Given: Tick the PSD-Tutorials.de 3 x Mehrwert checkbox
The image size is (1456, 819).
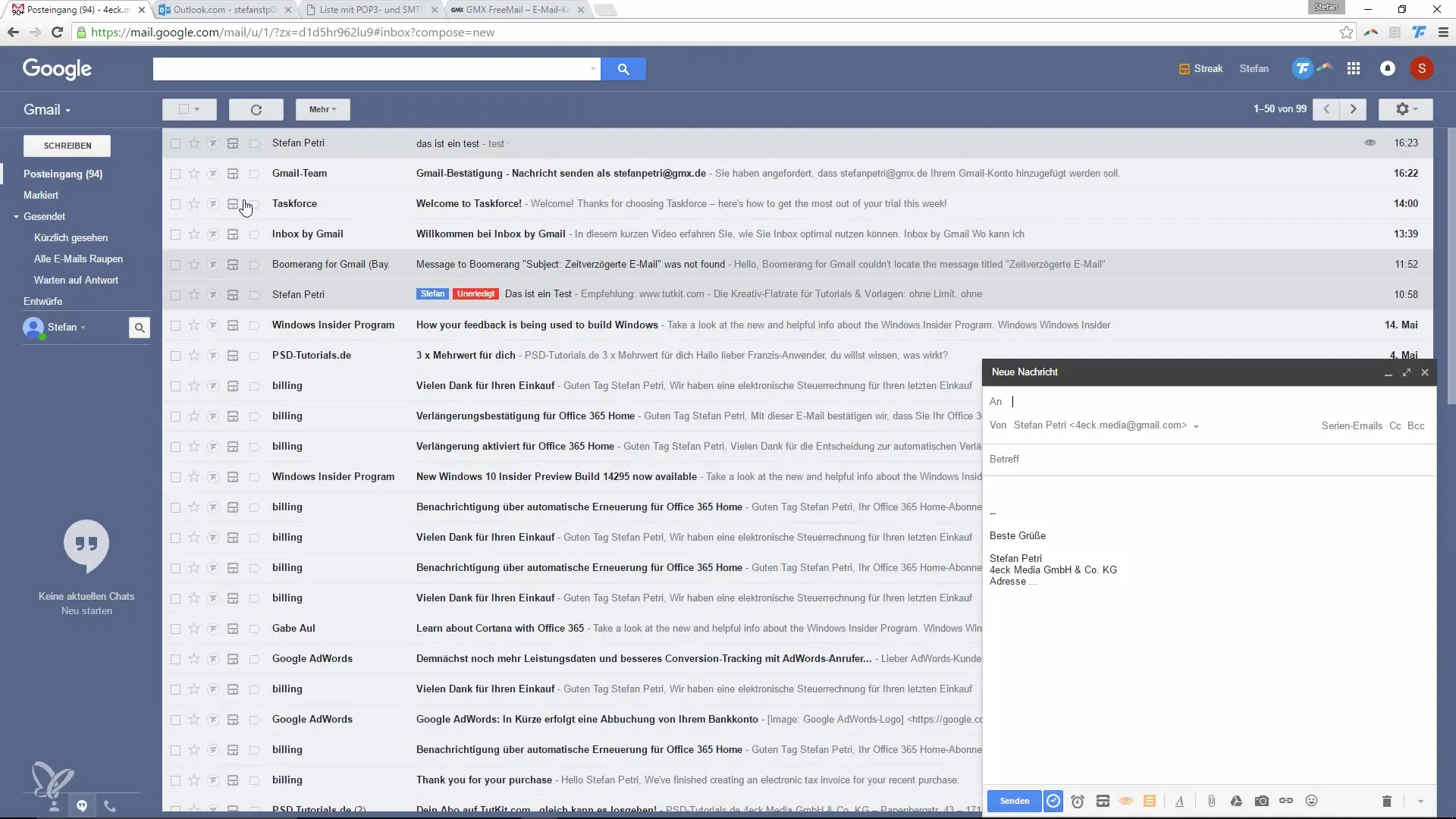Looking at the screenshot, I should [x=175, y=356].
